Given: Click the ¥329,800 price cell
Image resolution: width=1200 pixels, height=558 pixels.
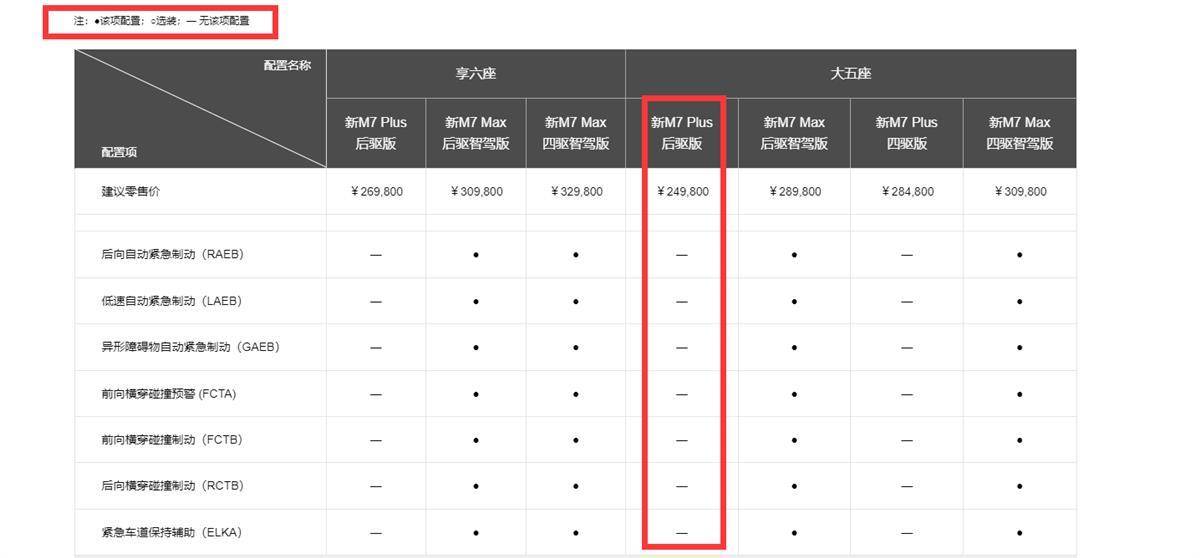Looking at the screenshot, I should tap(577, 192).
